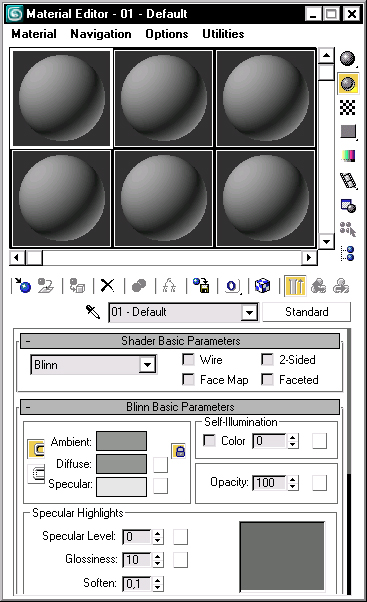This screenshot has width=367, height=602.
Task: Enable the Faceted checkbox
Action: click(x=267, y=380)
